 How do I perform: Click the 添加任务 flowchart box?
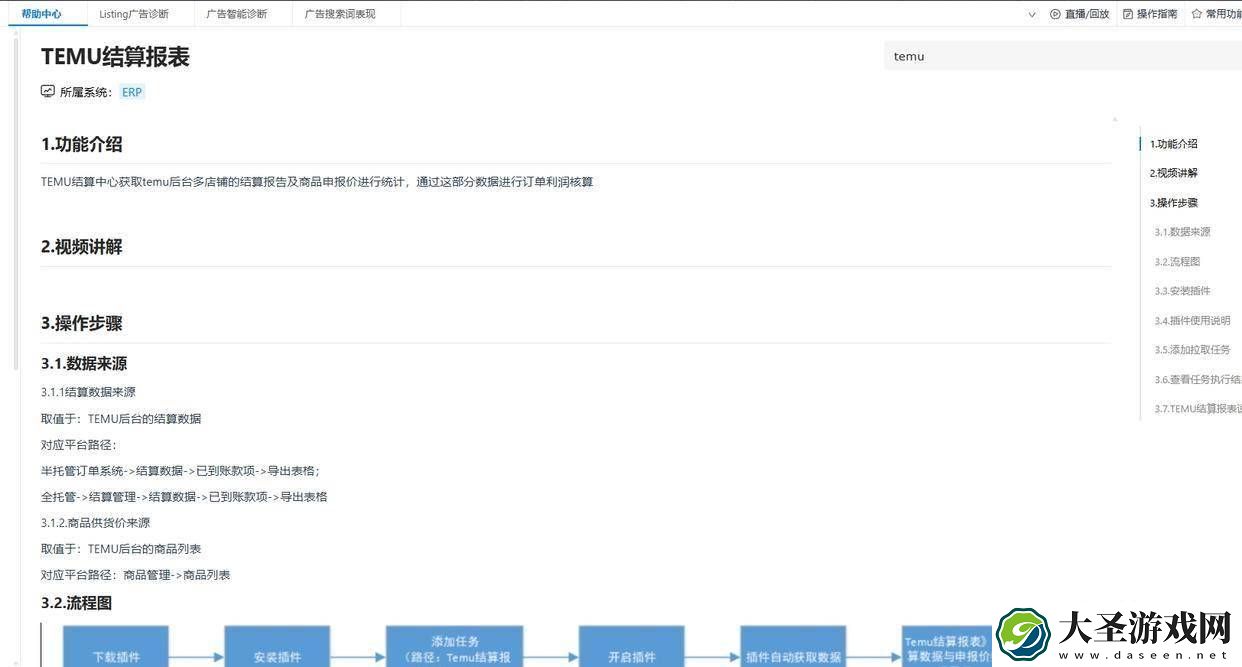[455, 646]
